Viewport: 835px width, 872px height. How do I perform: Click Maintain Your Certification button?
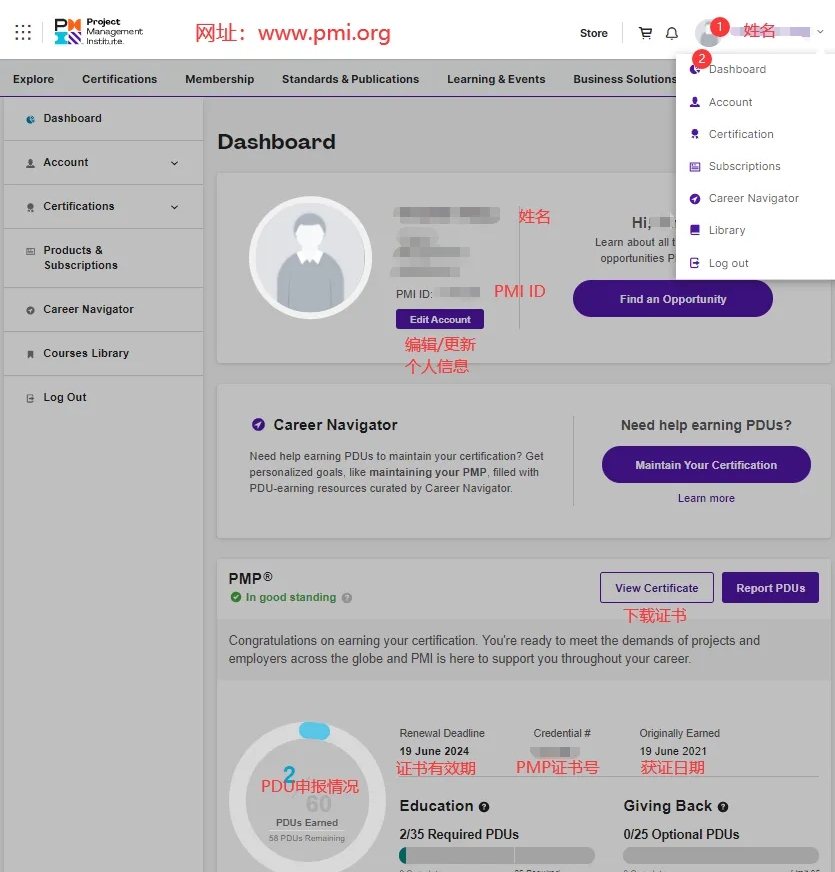click(706, 464)
